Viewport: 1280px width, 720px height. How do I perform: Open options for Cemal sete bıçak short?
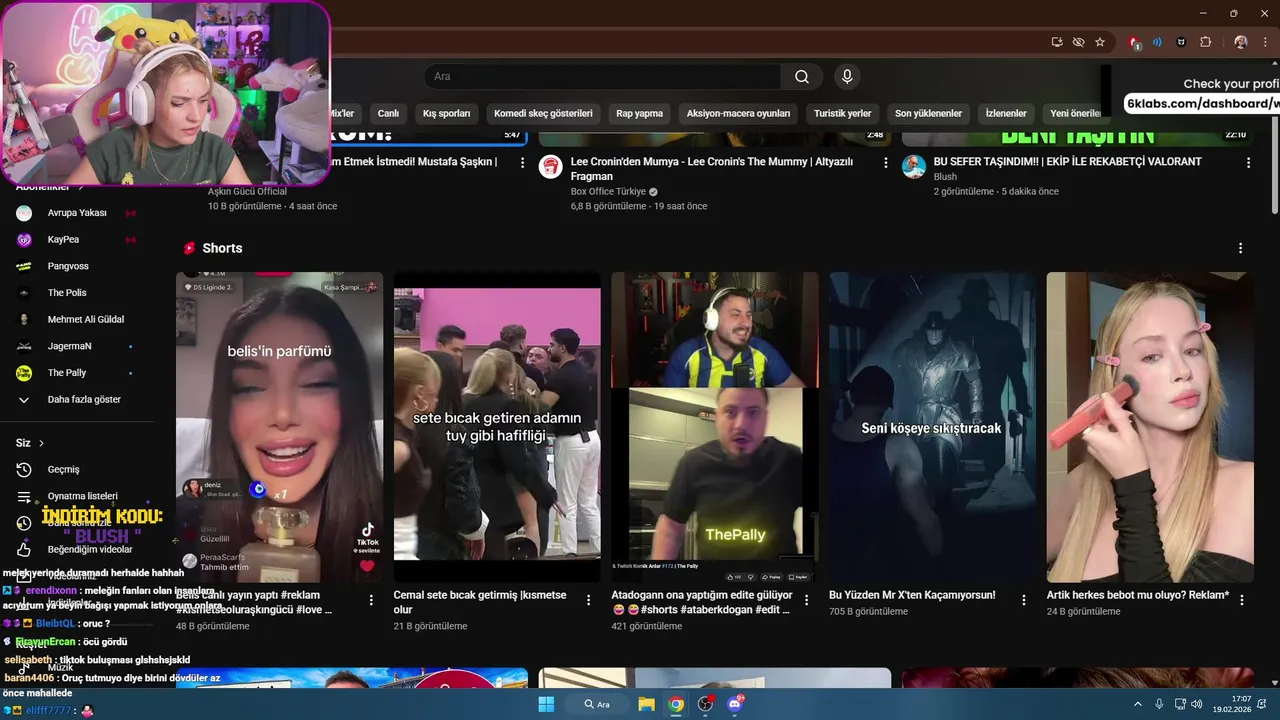tap(589, 600)
